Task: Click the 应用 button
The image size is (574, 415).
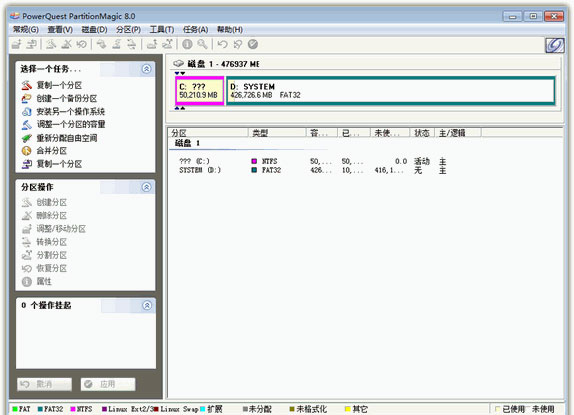Action: 108,384
